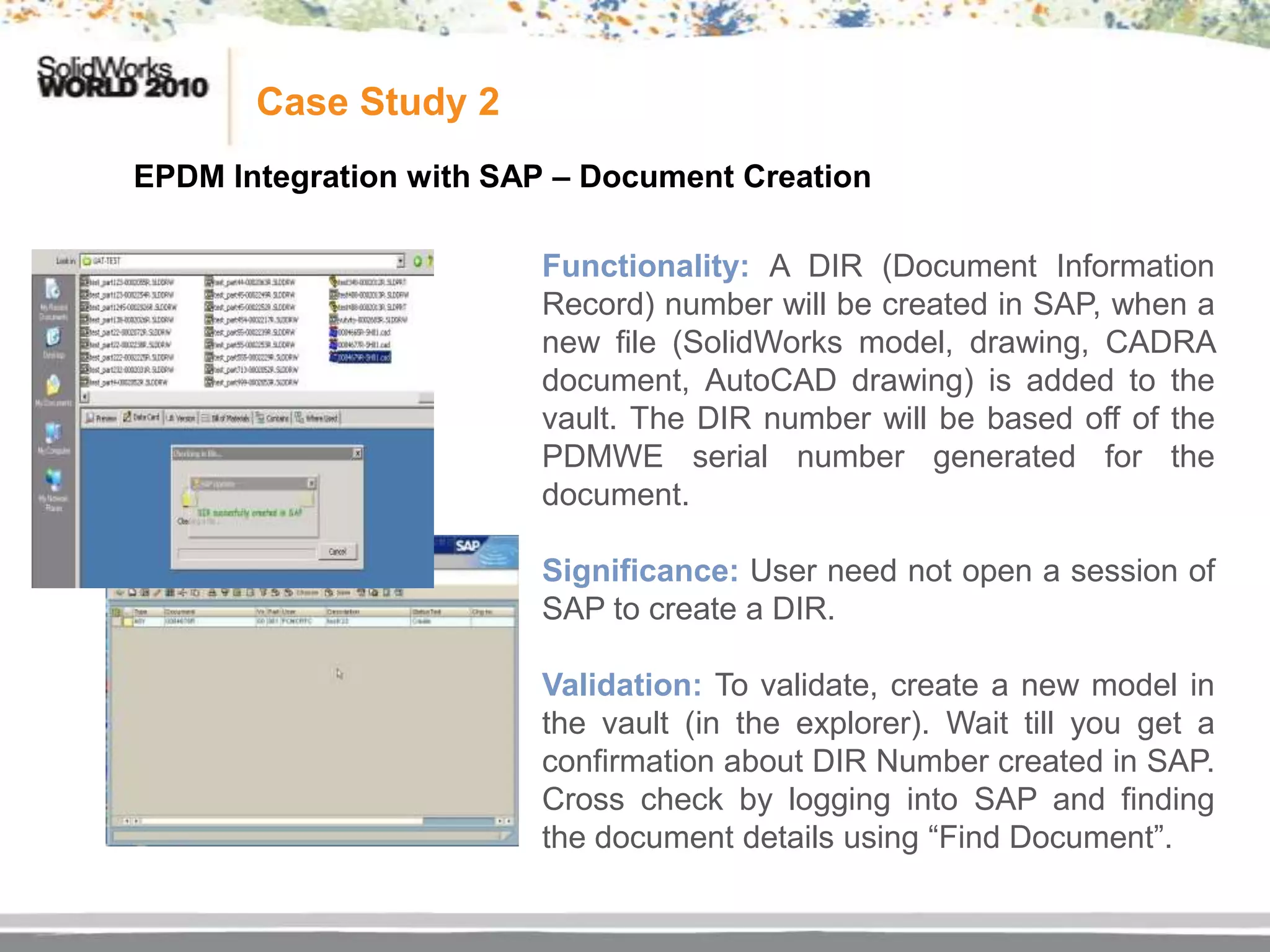Switch to the Contains tab
This screenshot has width=1270, height=952.
[x=272, y=418]
